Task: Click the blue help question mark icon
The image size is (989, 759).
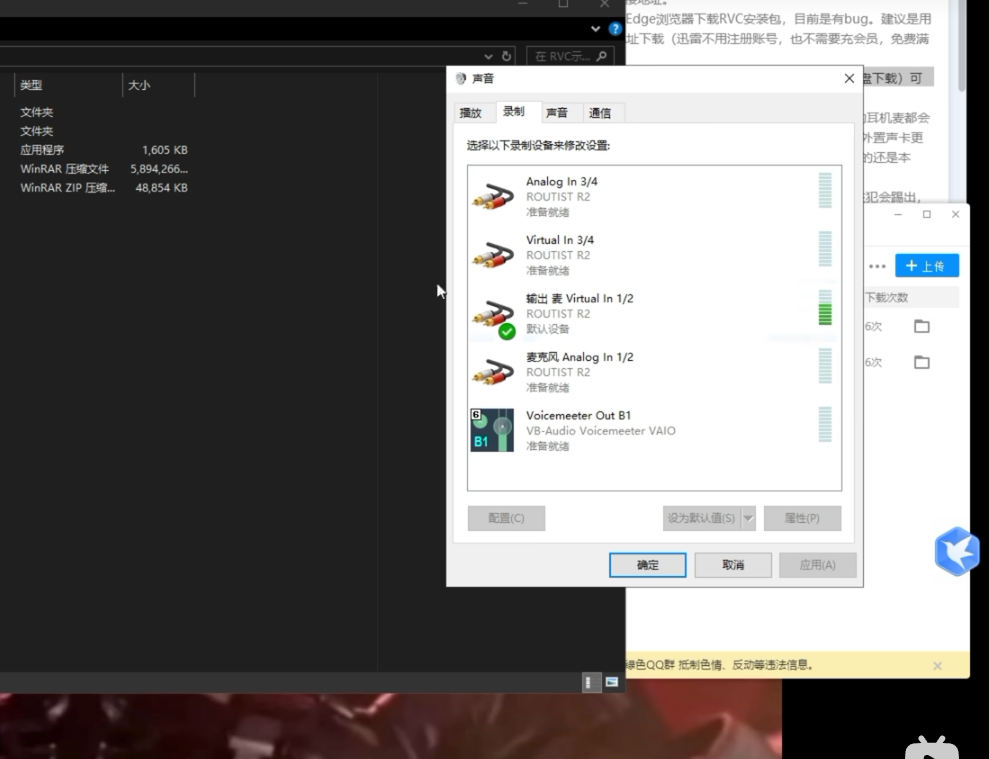Action: coord(615,28)
